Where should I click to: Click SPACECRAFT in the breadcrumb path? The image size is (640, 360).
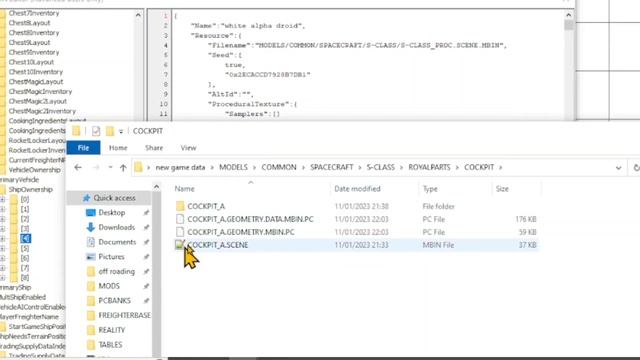point(331,167)
